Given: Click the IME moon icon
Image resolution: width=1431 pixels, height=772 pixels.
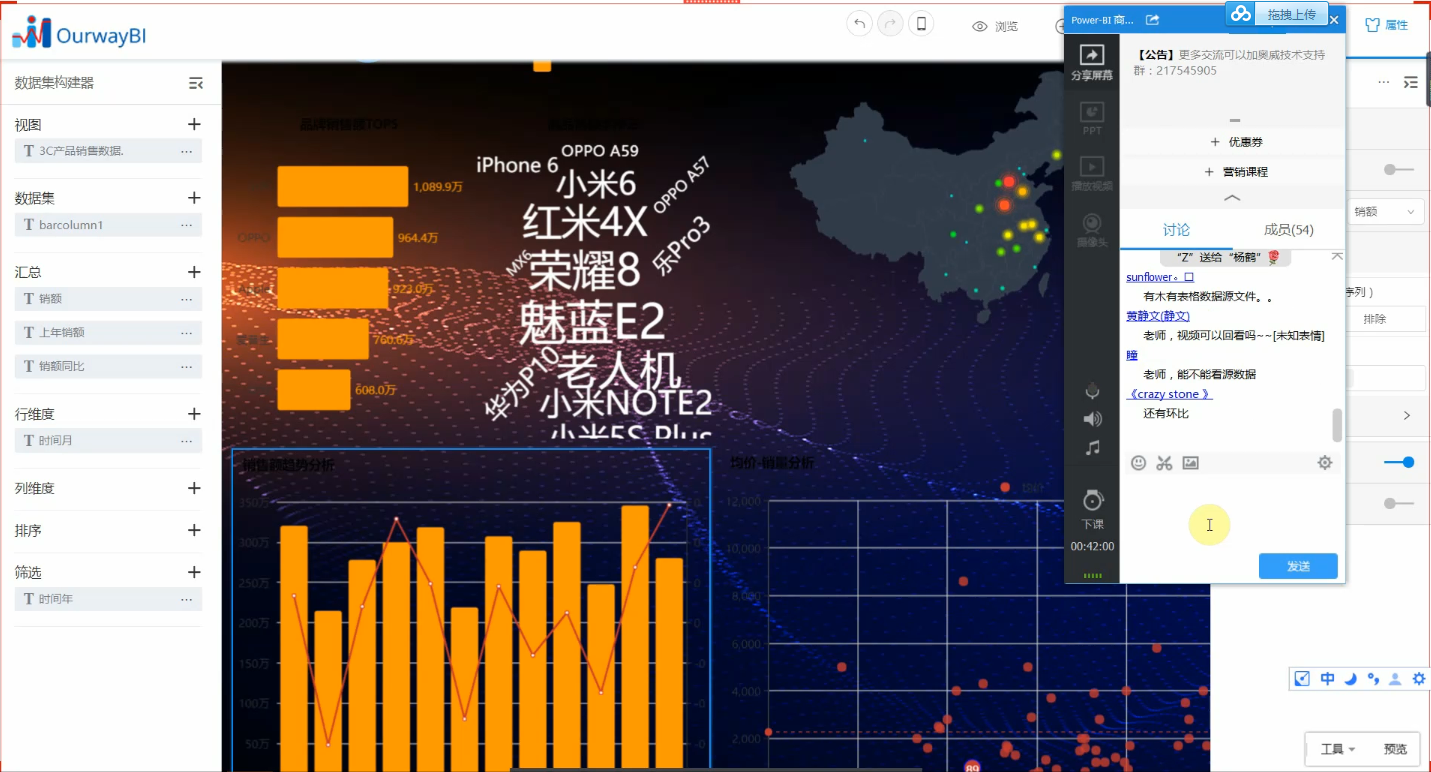Looking at the screenshot, I should [x=1350, y=679].
